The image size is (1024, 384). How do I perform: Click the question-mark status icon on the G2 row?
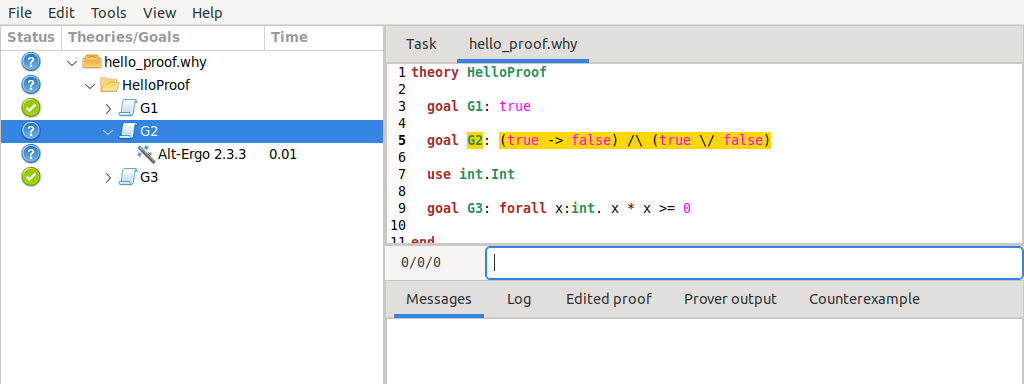click(x=31, y=131)
